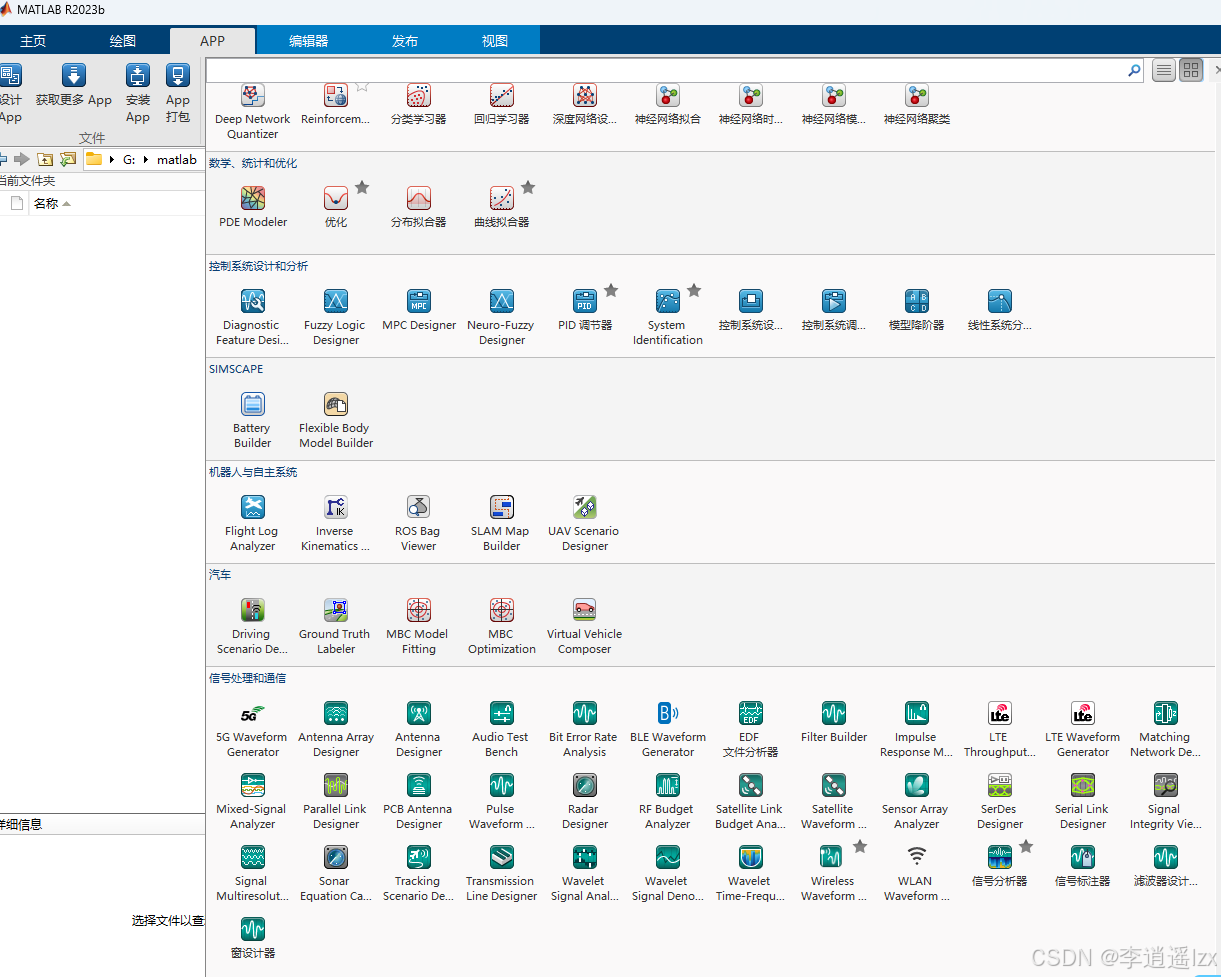Open the 视图 tab
Image resolution: width=1221 pixels, height=977 pixels.
click(495, 41)
